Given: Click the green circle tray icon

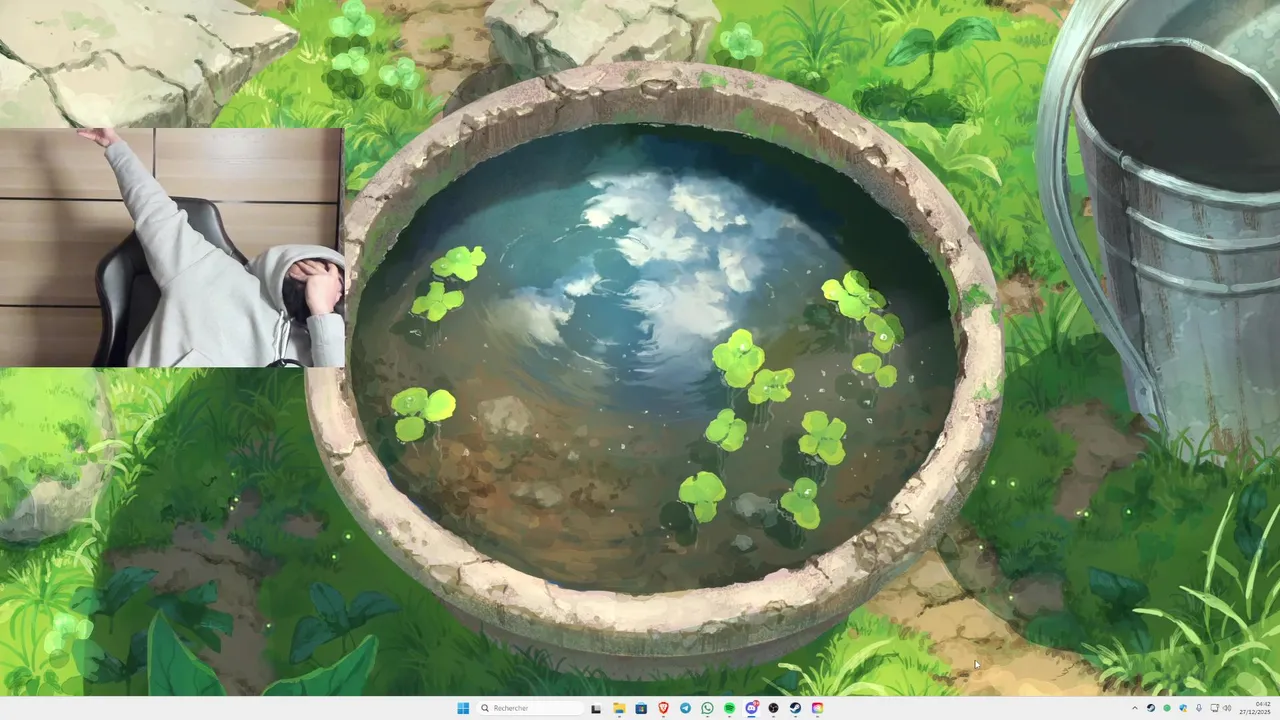Looking at the screenshot, I should (x=1167, y=708).
